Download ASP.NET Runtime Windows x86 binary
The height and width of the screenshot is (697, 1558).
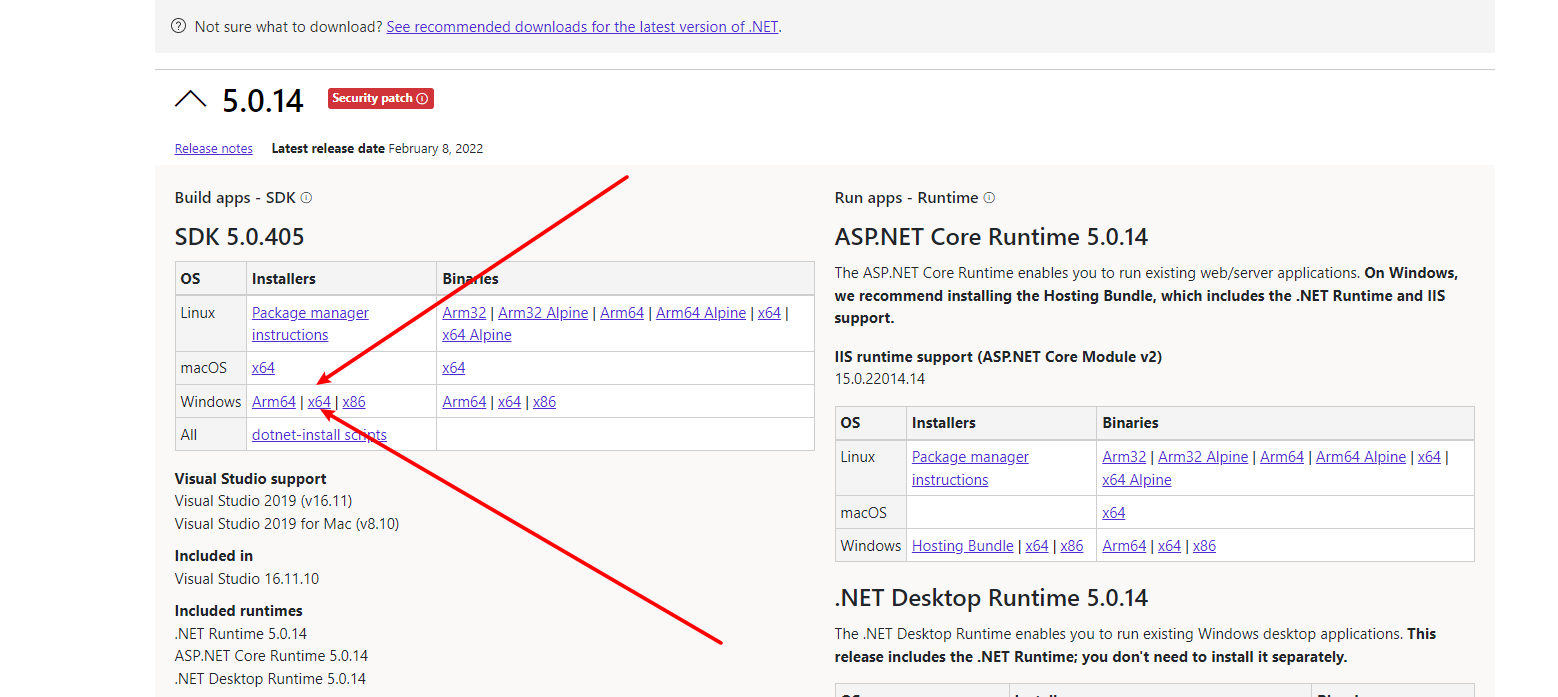coord(1204,546)
